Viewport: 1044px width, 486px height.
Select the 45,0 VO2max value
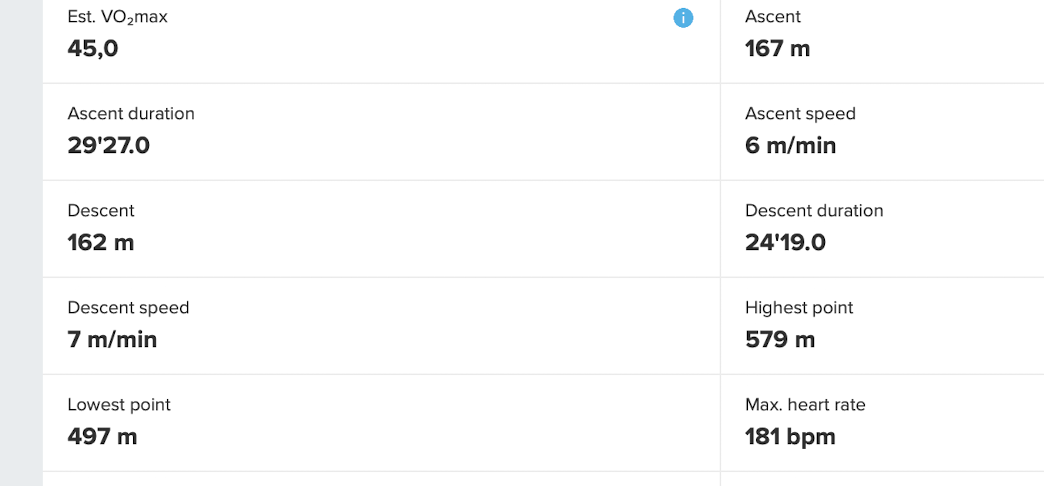coord(93,48)
